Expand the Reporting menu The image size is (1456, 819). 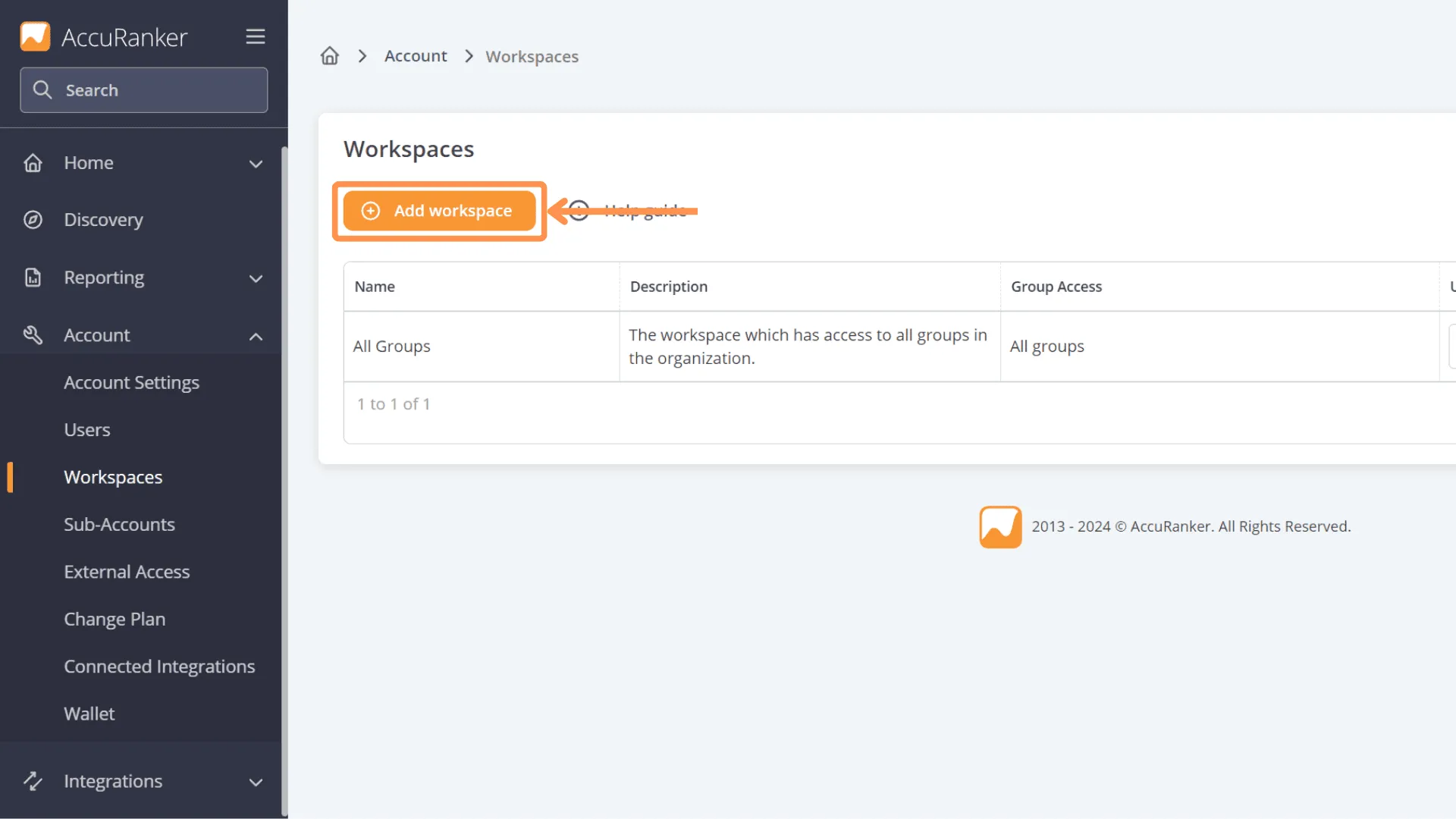tap(256, 278)
